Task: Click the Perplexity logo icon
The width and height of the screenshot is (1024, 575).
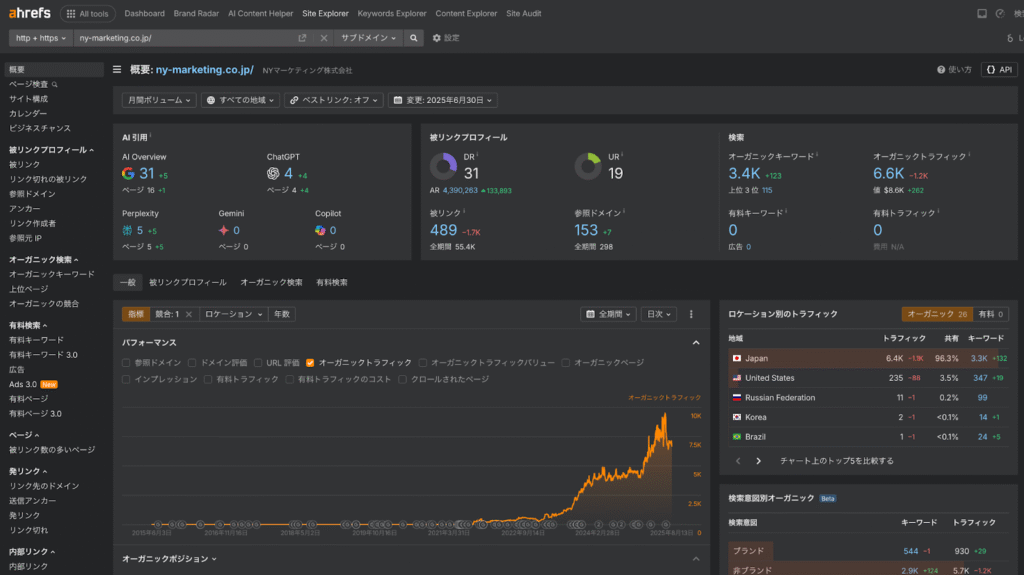Action: [x=127, y=230]
